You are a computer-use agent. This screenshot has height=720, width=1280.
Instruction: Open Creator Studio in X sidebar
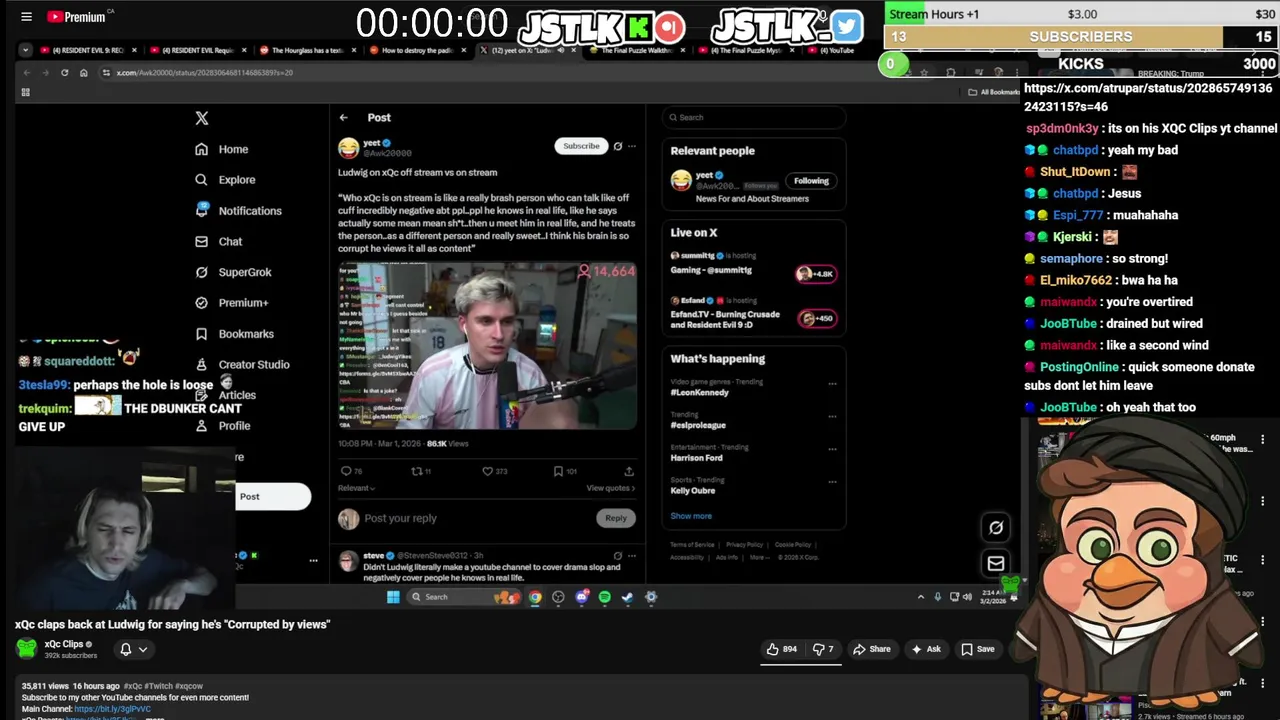tap(242, 365)
